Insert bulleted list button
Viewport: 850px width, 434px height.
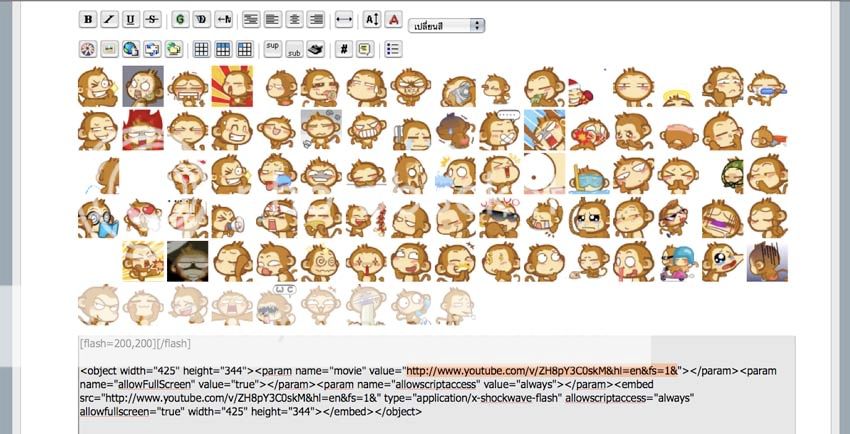(x=394, y=49)
